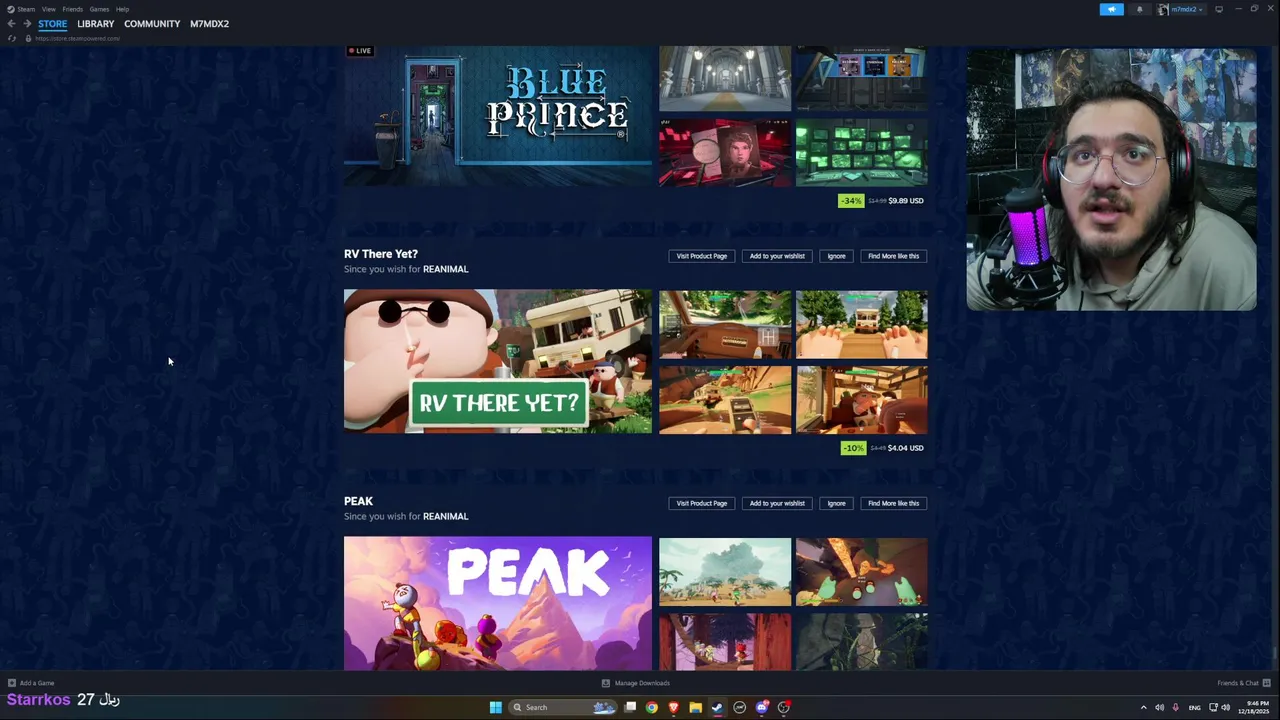Open Brave browser from the taskbar
This screenshot has width=1280, height=720.
coord(674,707)
